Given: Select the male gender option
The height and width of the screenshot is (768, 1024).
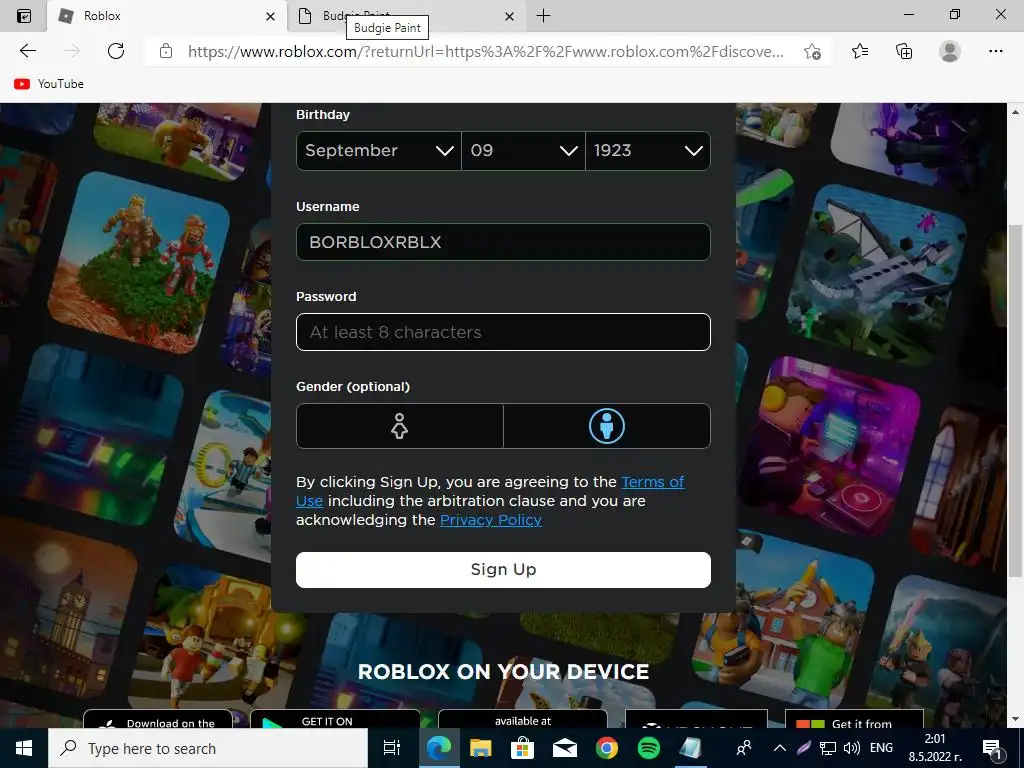Looking at the screenshot, I should 607,426.
